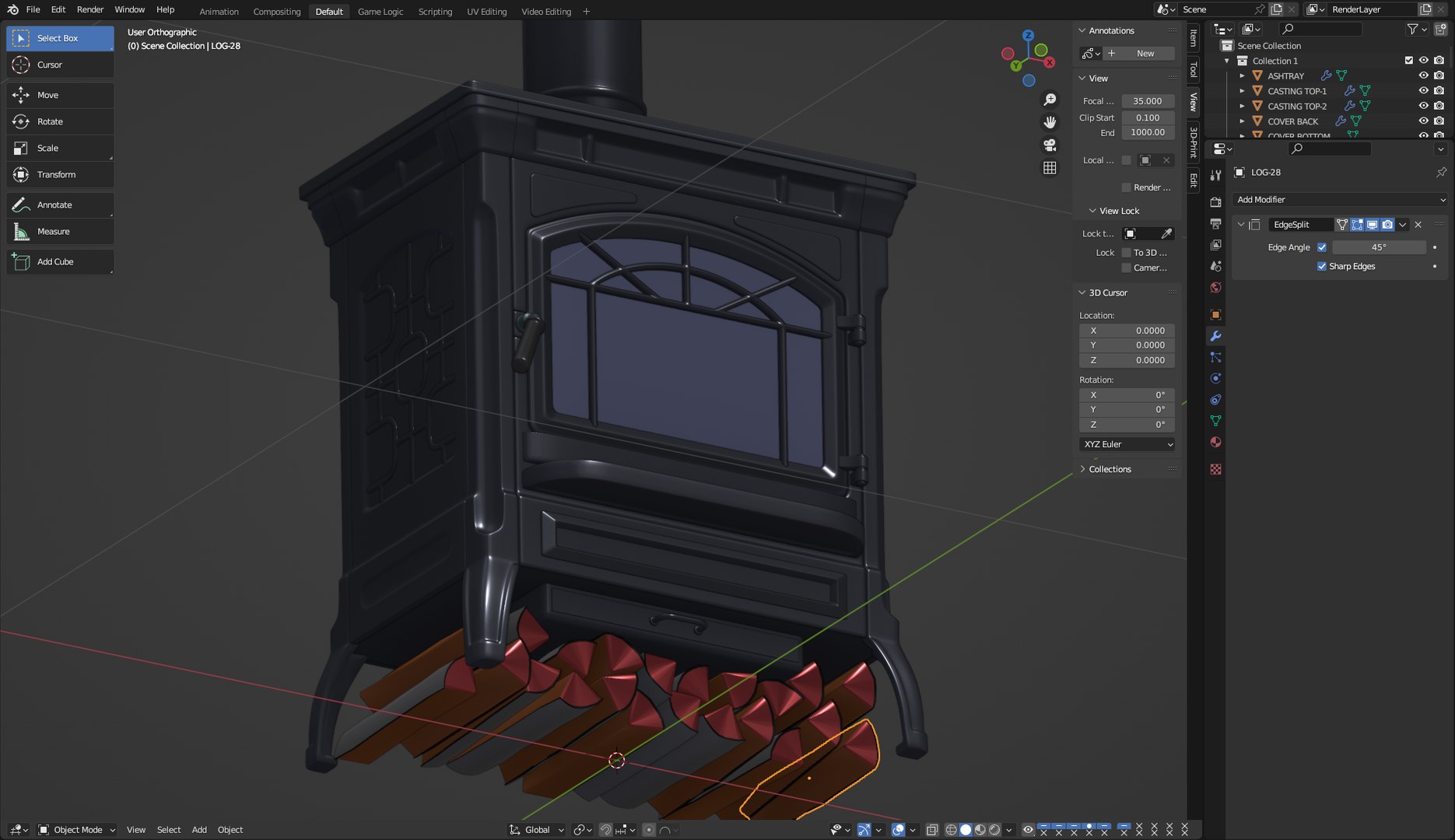Open the Add Modifier dropdown
The width and height of the screenshot is (1455, 840).
[1339, 200]
